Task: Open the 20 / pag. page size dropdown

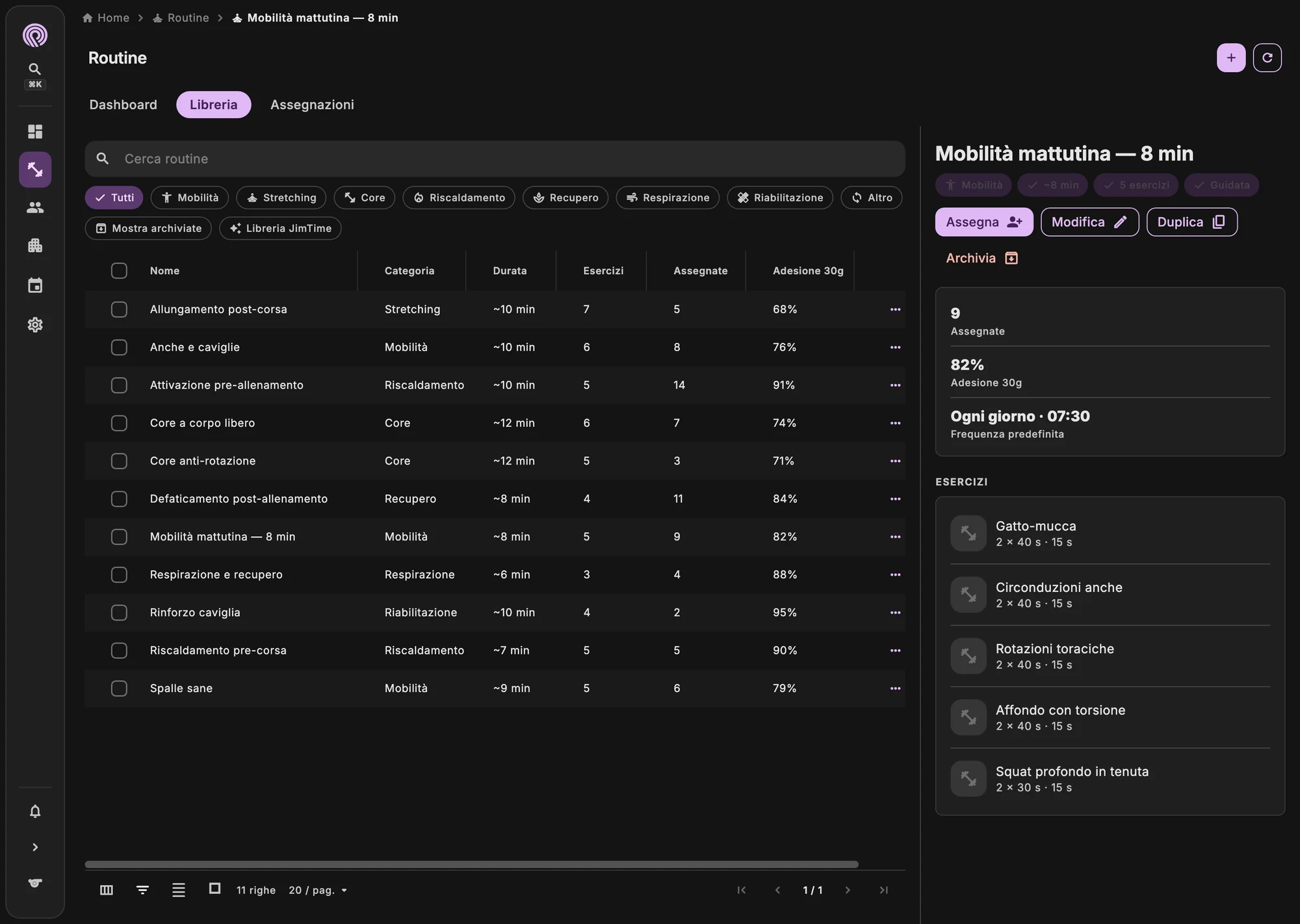Action: click(x=318, y=890)
